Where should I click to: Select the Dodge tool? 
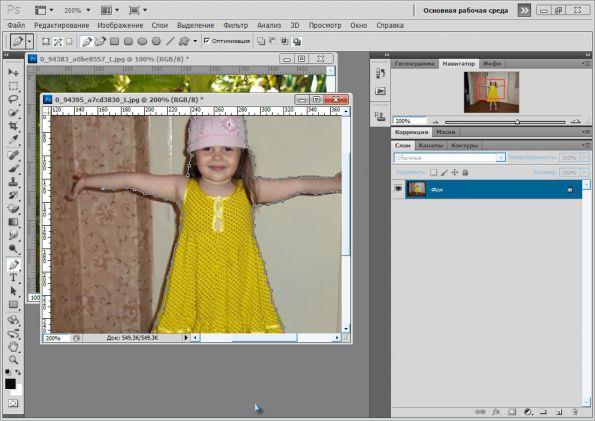click(x=13, y=249)
